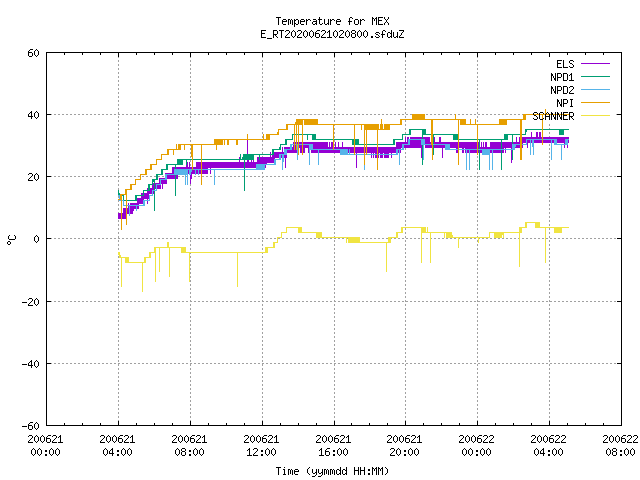The image size is (640, 480).
Task: Click the 16:00 x-axis time label
Action: point(333,452)
